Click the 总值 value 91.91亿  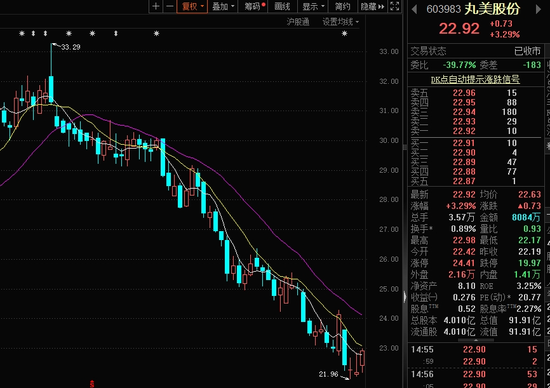[525, 320]
